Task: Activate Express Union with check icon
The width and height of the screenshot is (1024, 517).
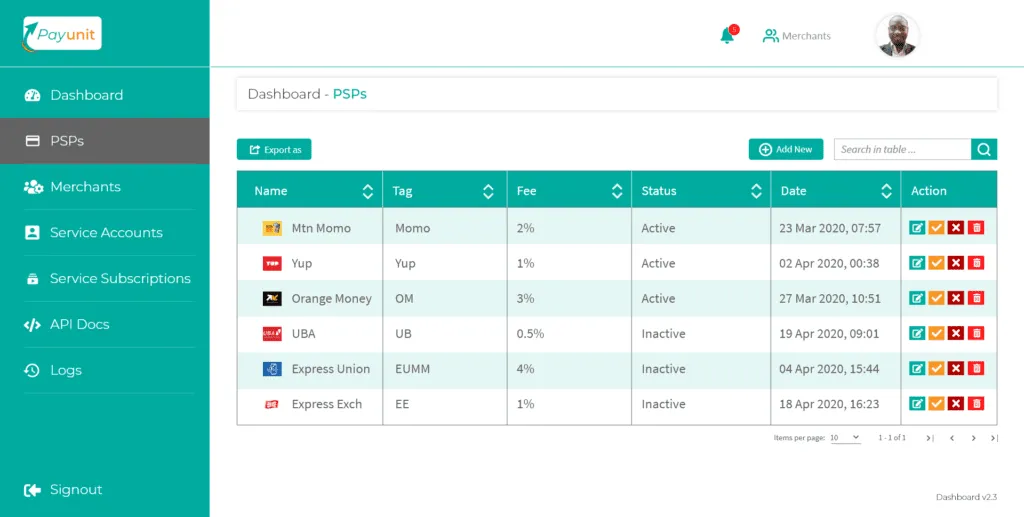Action: click(x=936, y=369)
